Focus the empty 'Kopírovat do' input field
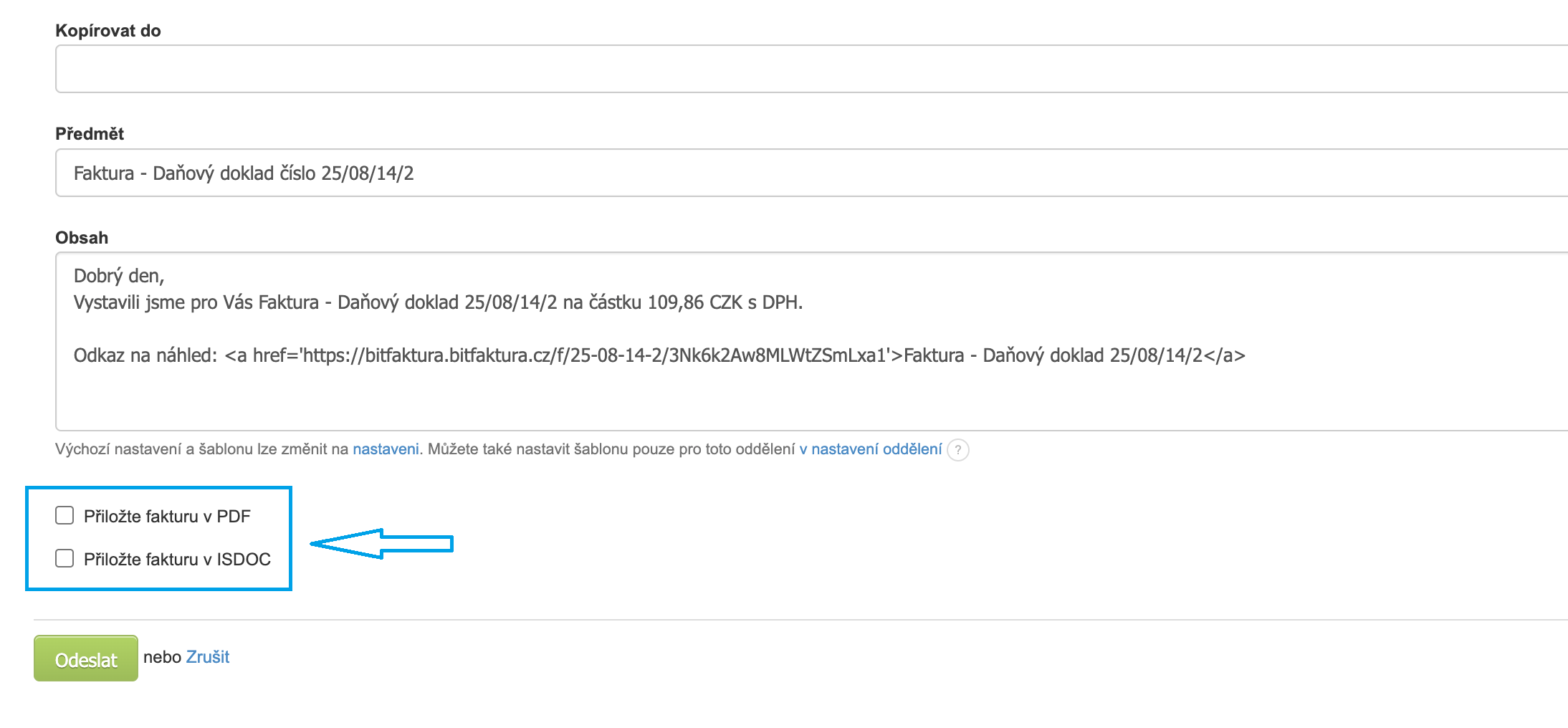The height and width of the screenshot is (728, 1568). coord(788,69)
